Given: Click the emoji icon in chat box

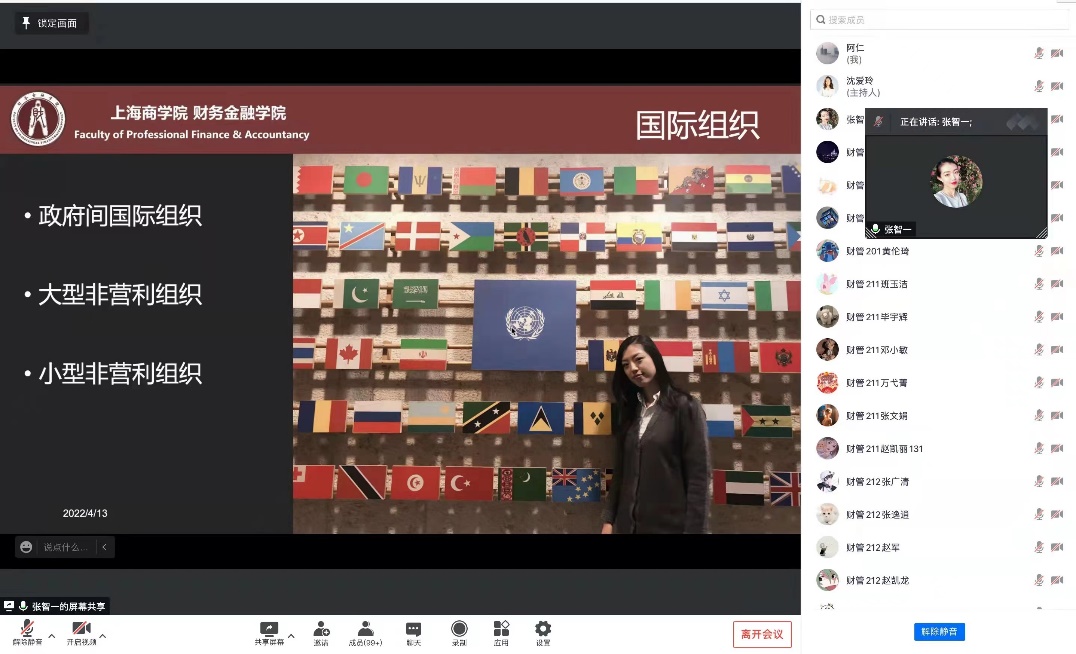Looking at the screenshot, I should [x=25, y=546].
